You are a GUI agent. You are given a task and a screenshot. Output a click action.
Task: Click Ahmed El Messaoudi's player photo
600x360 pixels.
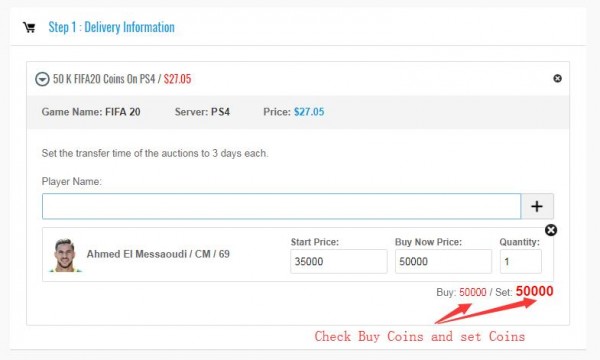[x=65, y=255]
